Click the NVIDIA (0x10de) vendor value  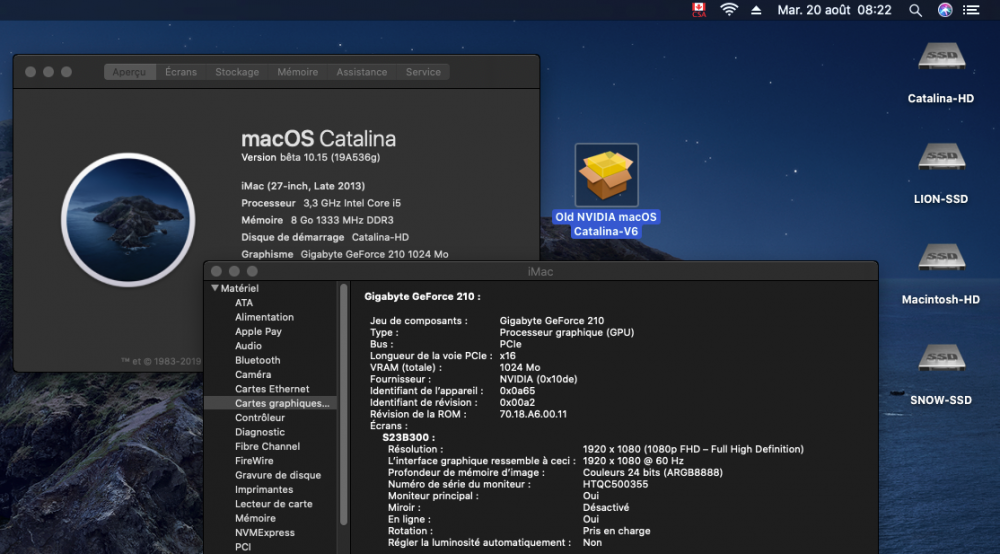(x=538, y=379)
